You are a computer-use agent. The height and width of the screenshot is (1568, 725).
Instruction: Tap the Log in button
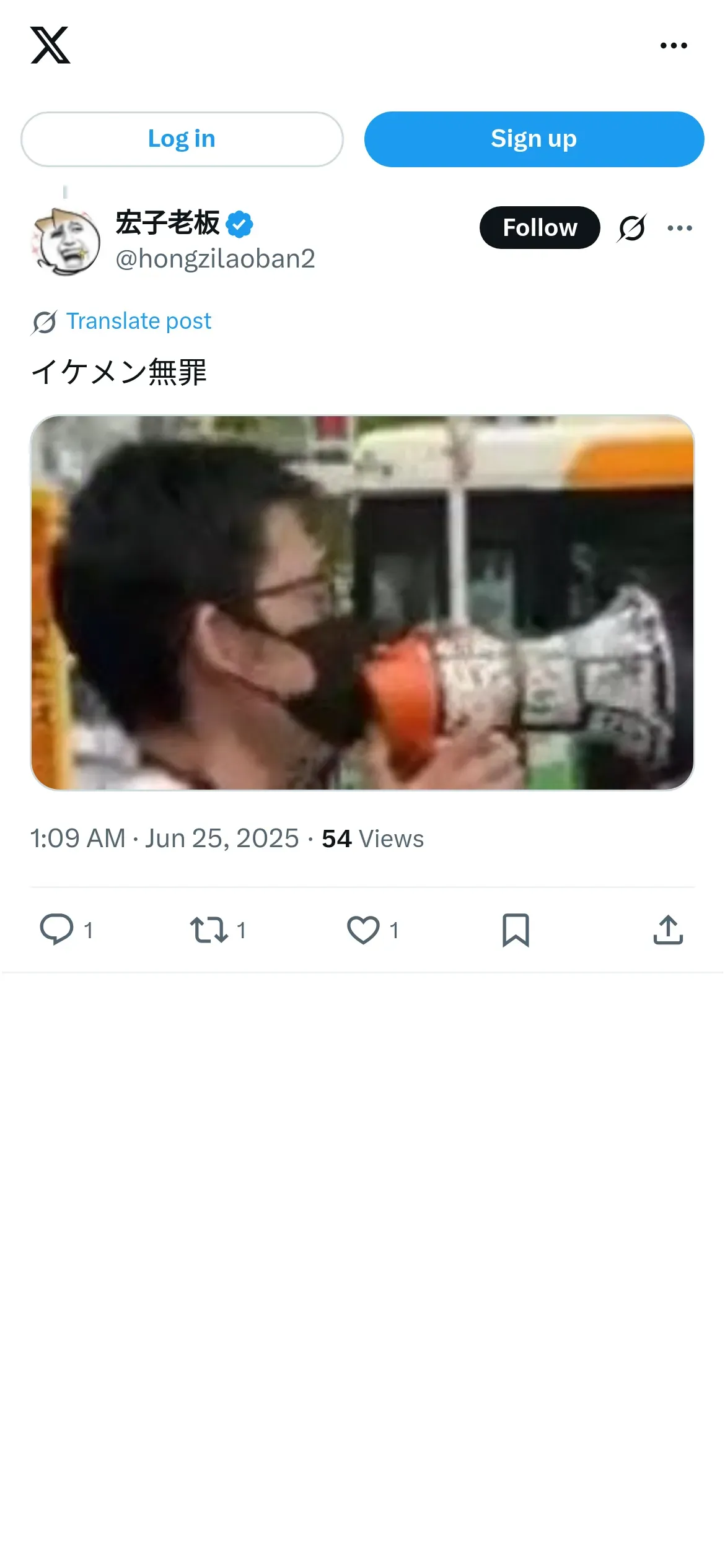[182, 139]
